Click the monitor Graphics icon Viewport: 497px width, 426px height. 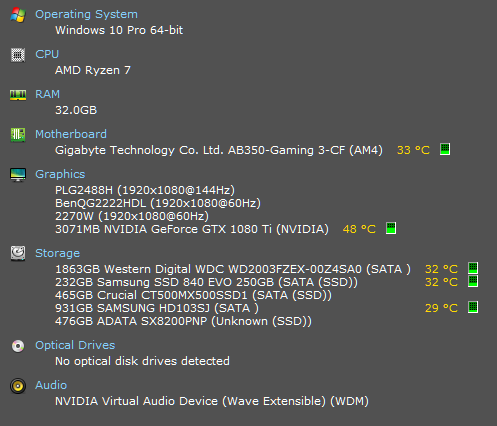pyautogui.click(x=18, y=175)
